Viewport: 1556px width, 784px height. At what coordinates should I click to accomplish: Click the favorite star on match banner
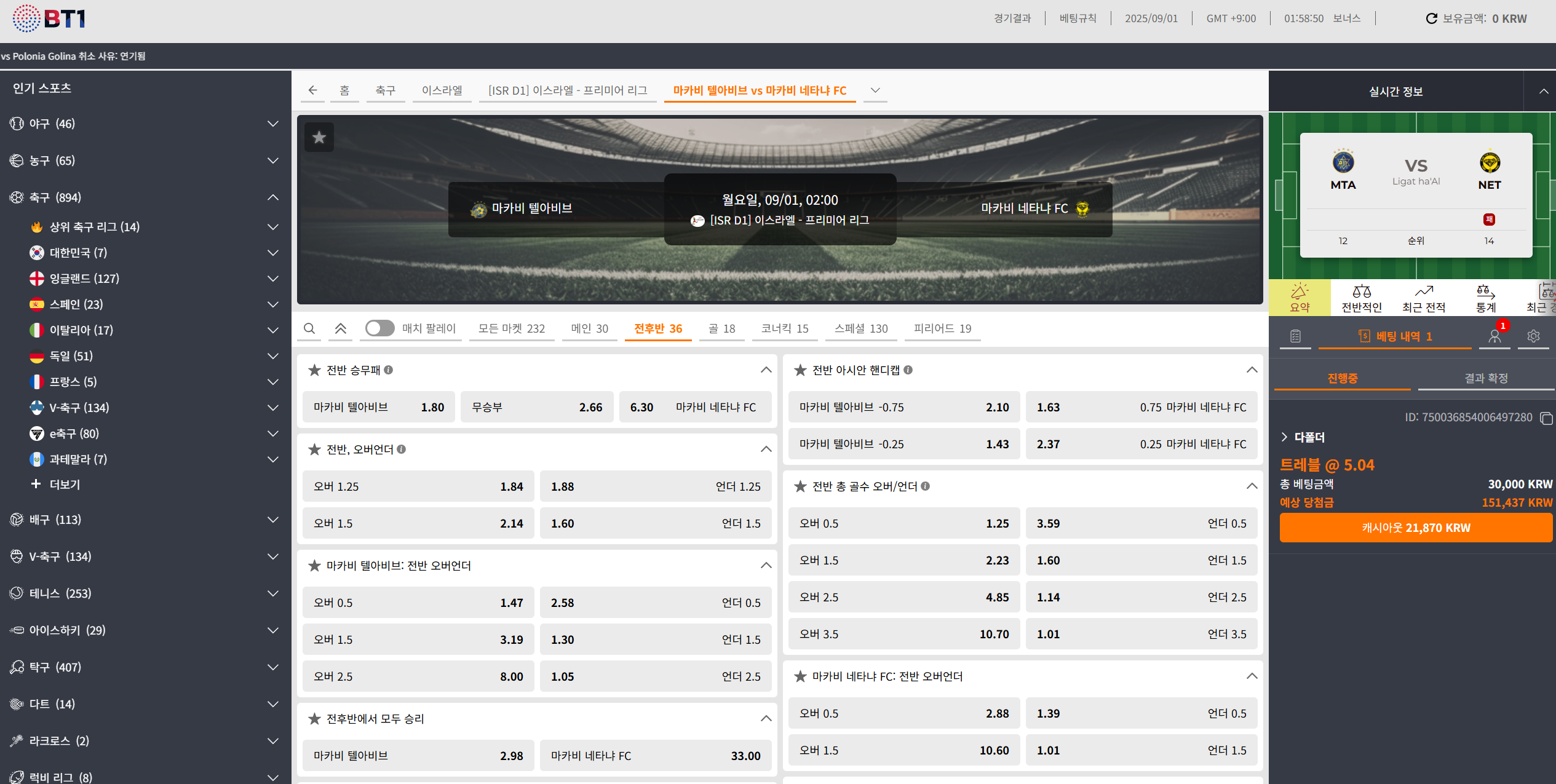pos(319,137)
